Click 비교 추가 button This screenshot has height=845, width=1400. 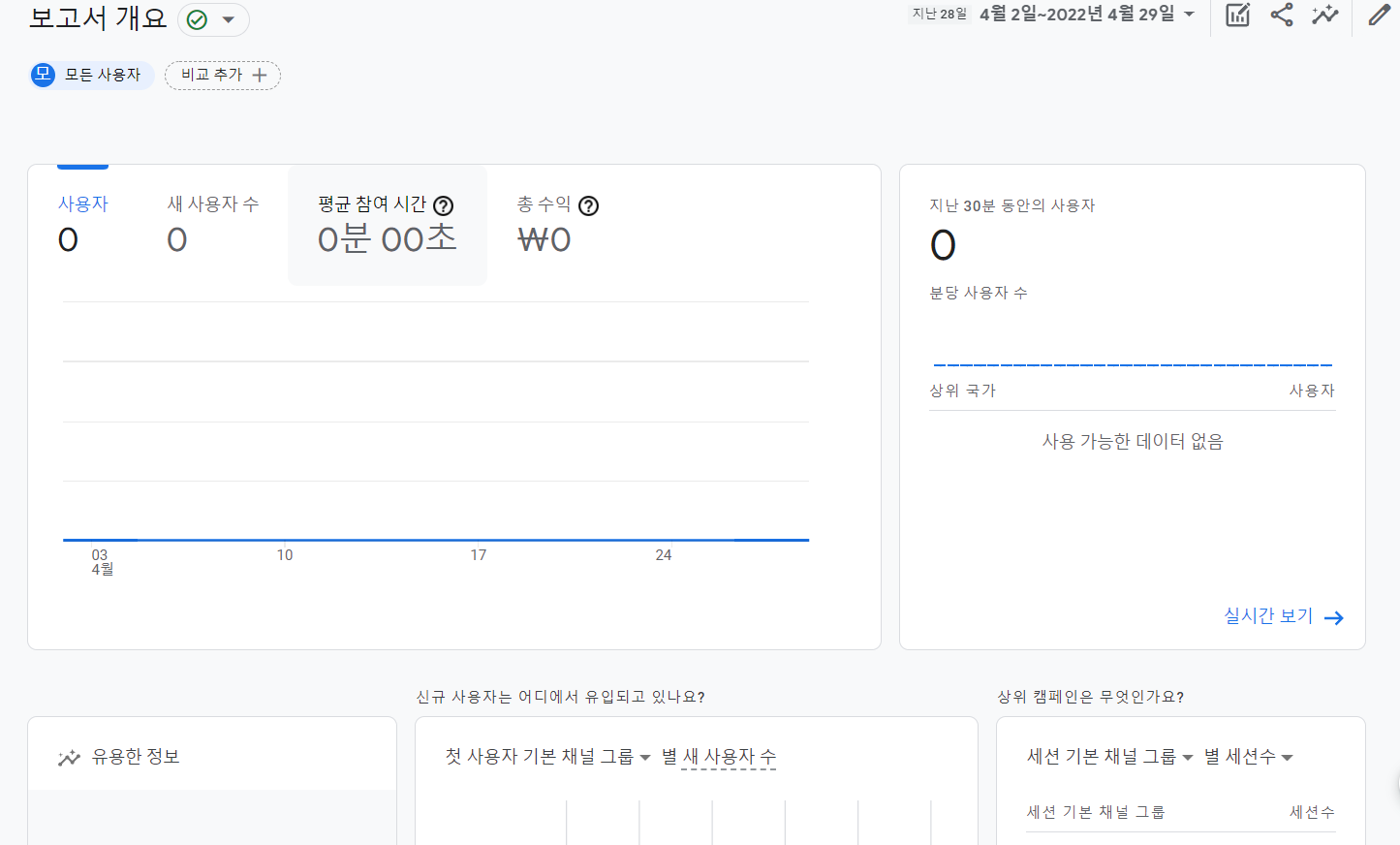coord(223,75)
